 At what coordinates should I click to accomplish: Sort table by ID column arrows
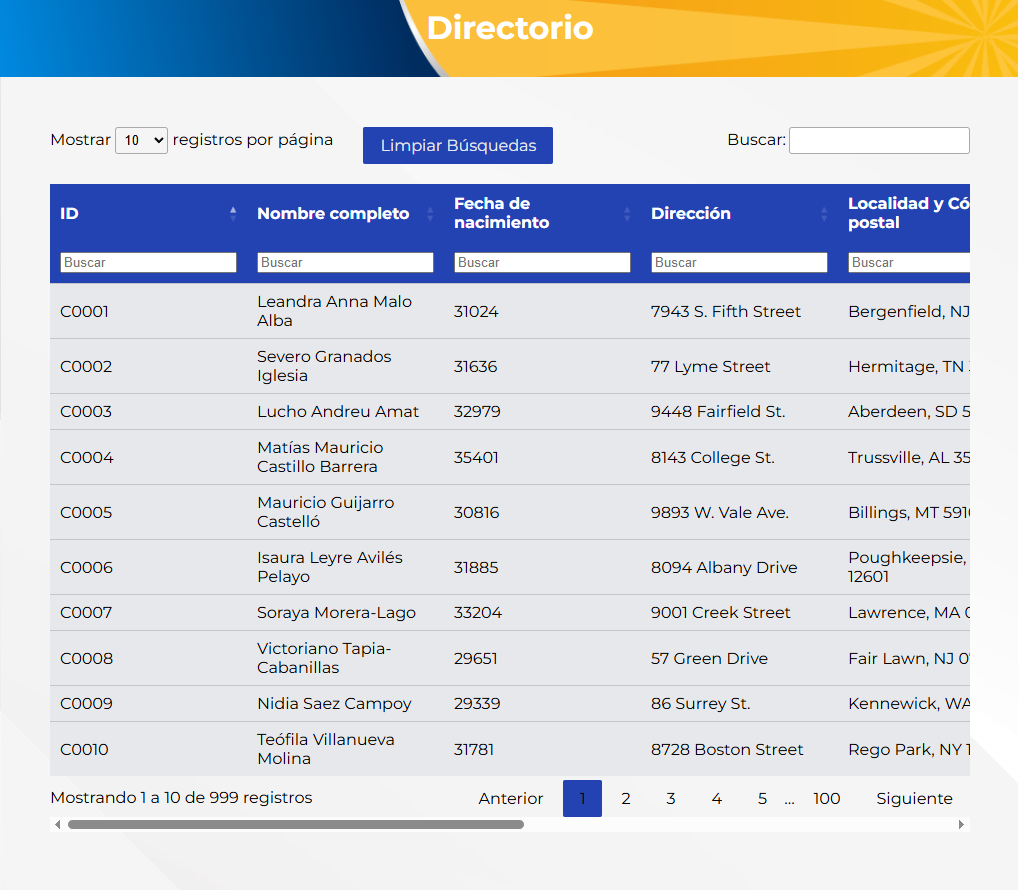(233, 213)
